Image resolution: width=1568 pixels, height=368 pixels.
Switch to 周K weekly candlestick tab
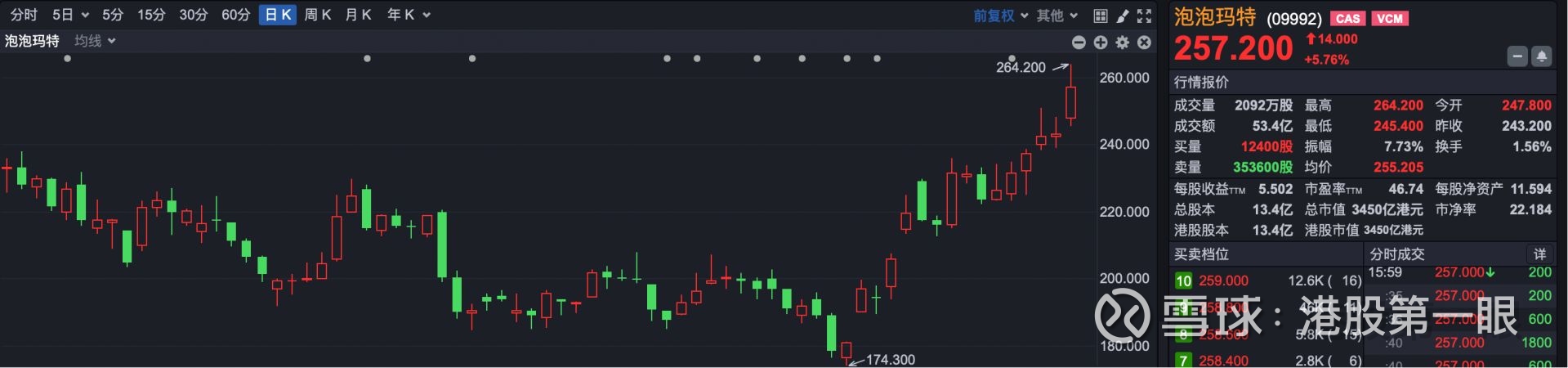318,15
